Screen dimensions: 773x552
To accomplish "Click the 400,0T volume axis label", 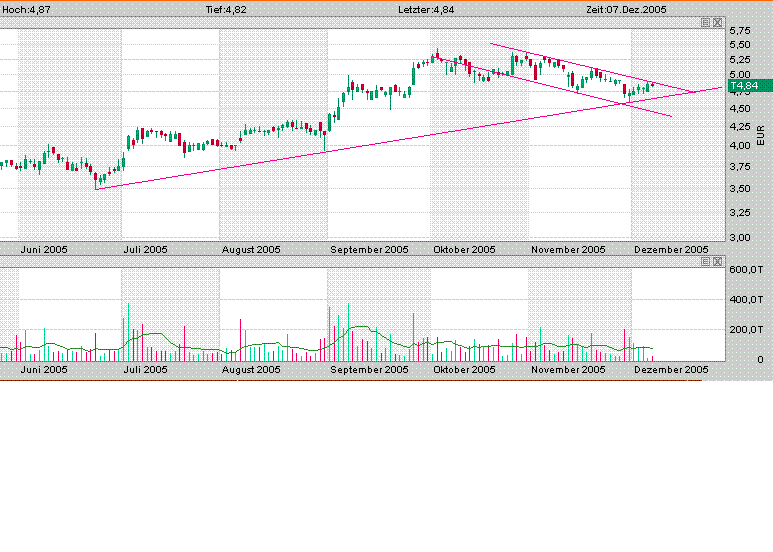I will 746,300.
